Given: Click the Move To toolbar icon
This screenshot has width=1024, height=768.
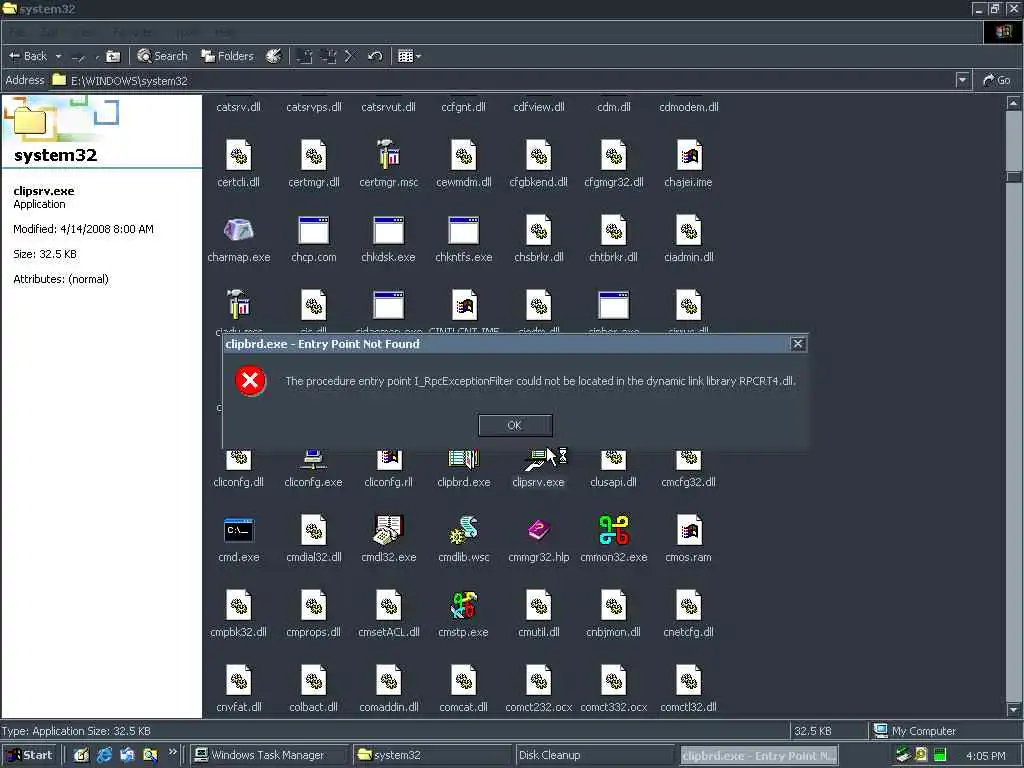Looking at the screenshot, I should [304, 56].
